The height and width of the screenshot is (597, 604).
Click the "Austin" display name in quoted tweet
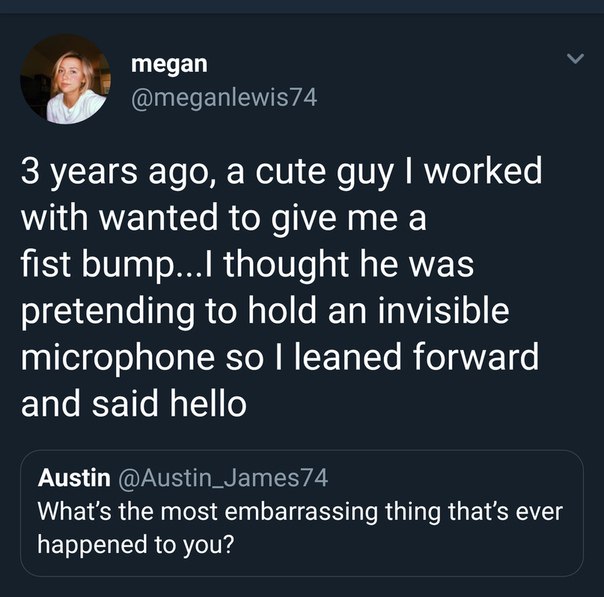tap(74, 478)
